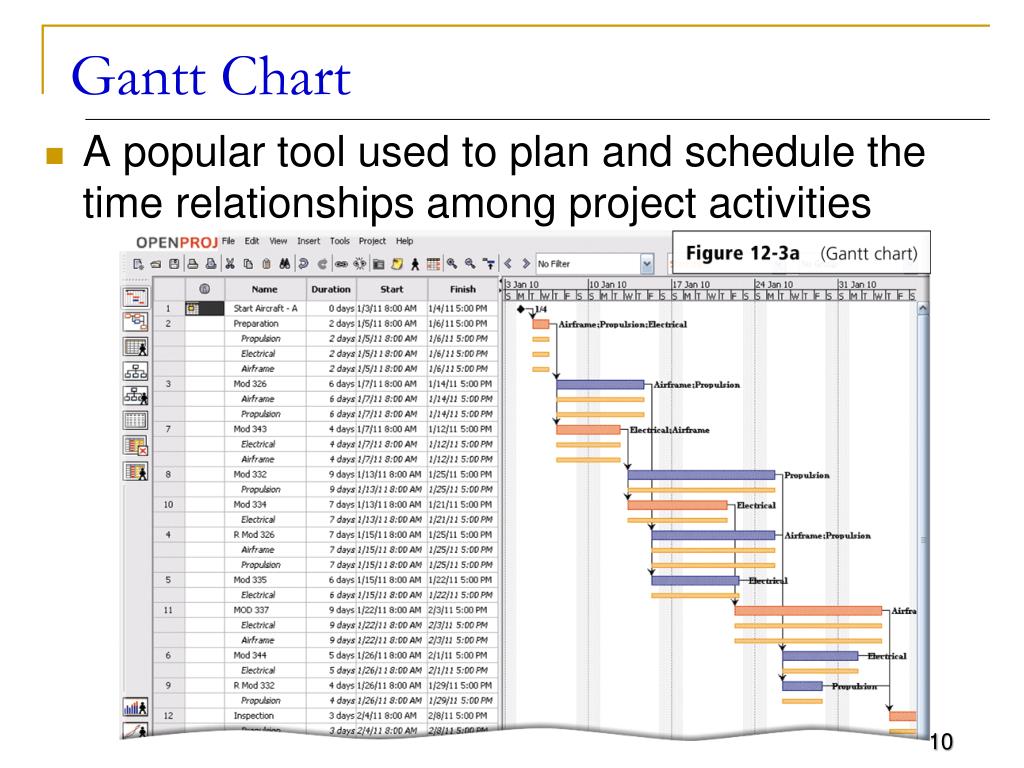This screenshot has height=768, width=1024.
Task: Open the No Filter dropdown arrow
Action: 647,264
